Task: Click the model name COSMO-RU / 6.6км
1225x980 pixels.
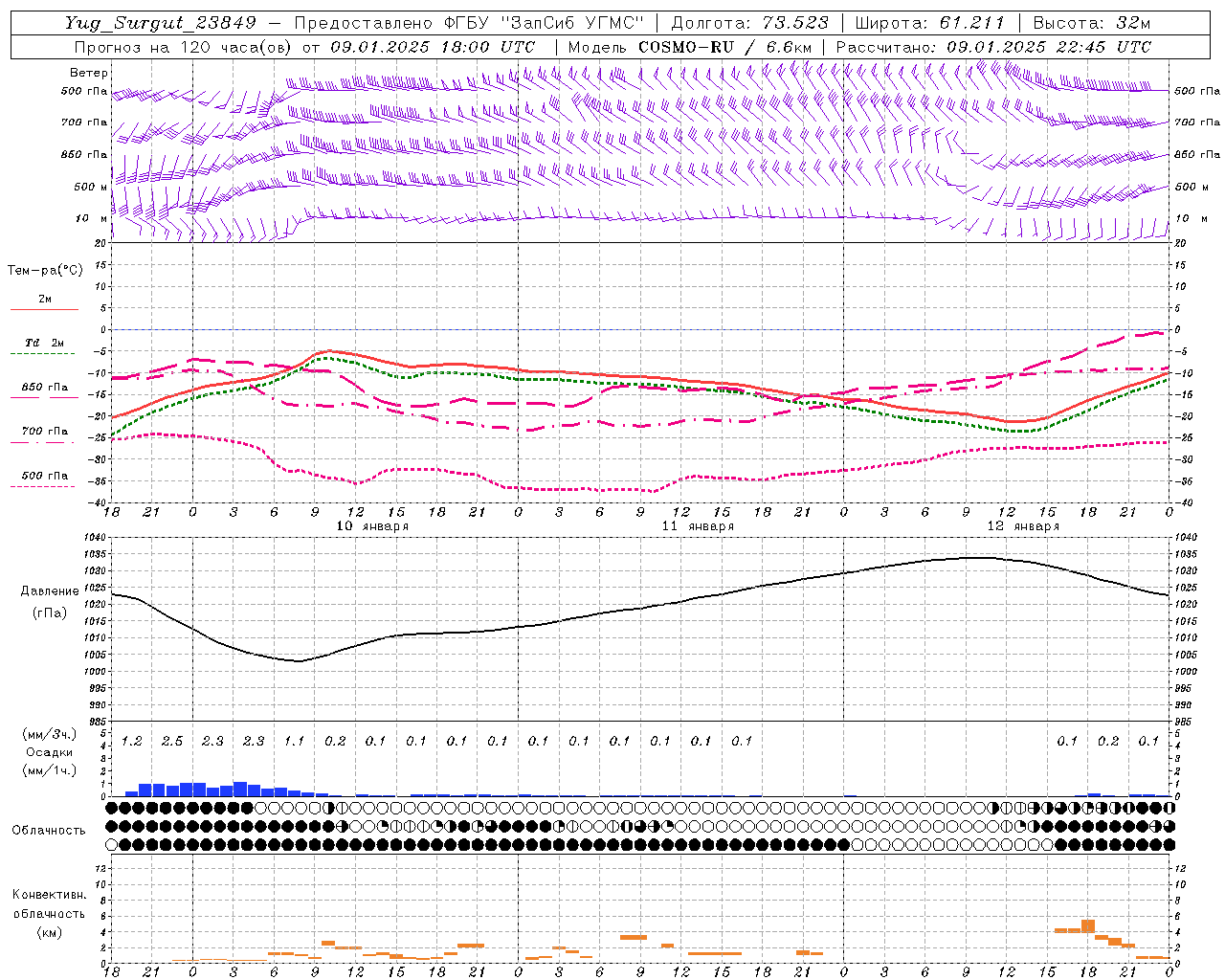Action: [x=724, y=47]
